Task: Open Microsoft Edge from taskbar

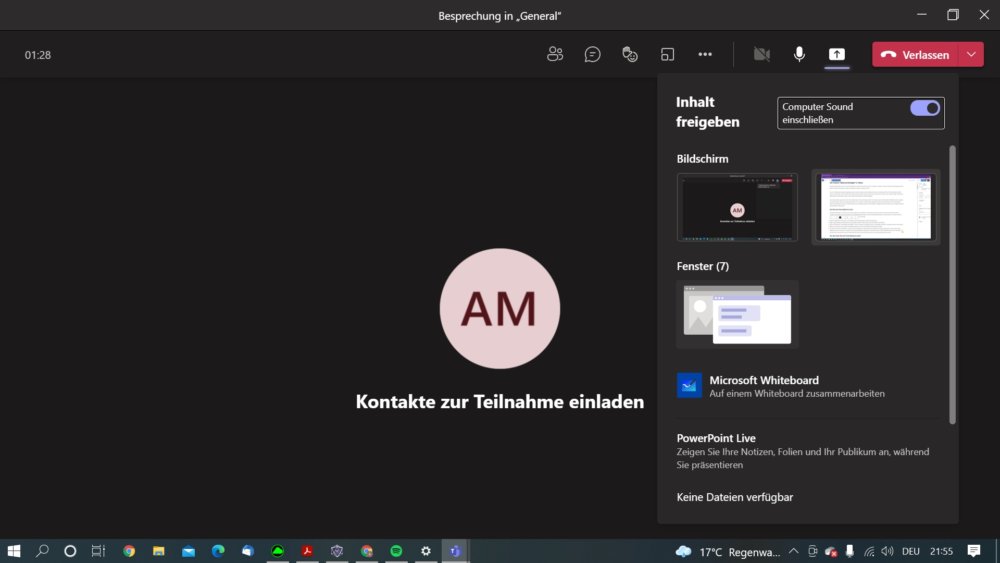Action: [218, 551]
